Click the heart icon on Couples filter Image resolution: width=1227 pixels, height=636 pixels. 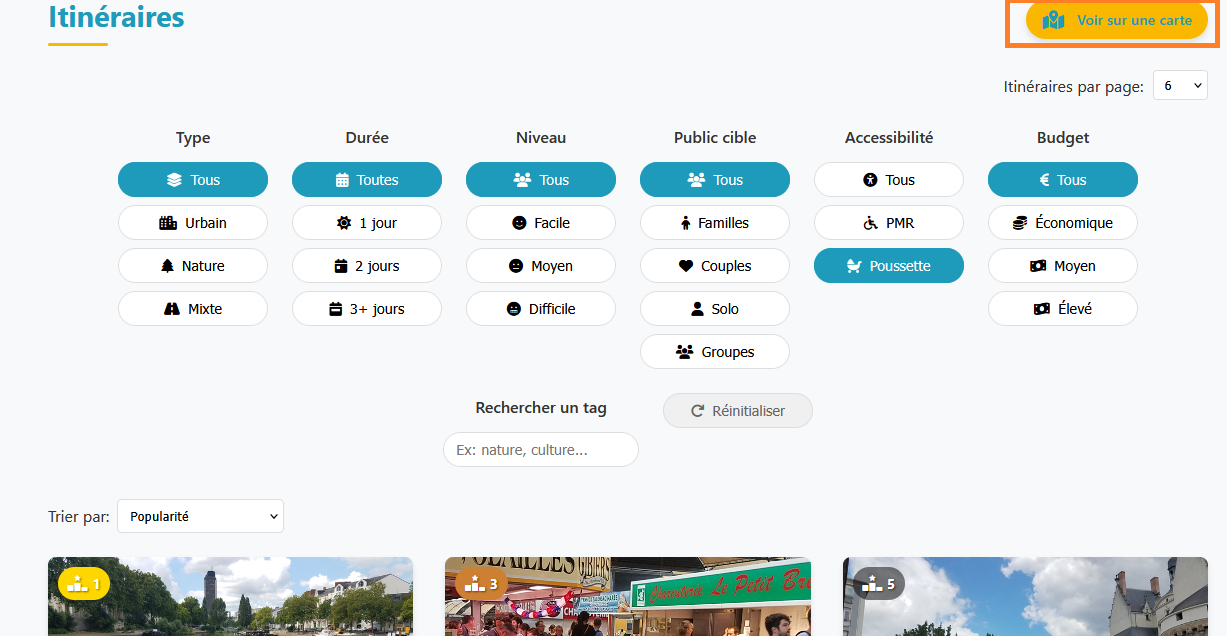(686, 266)
